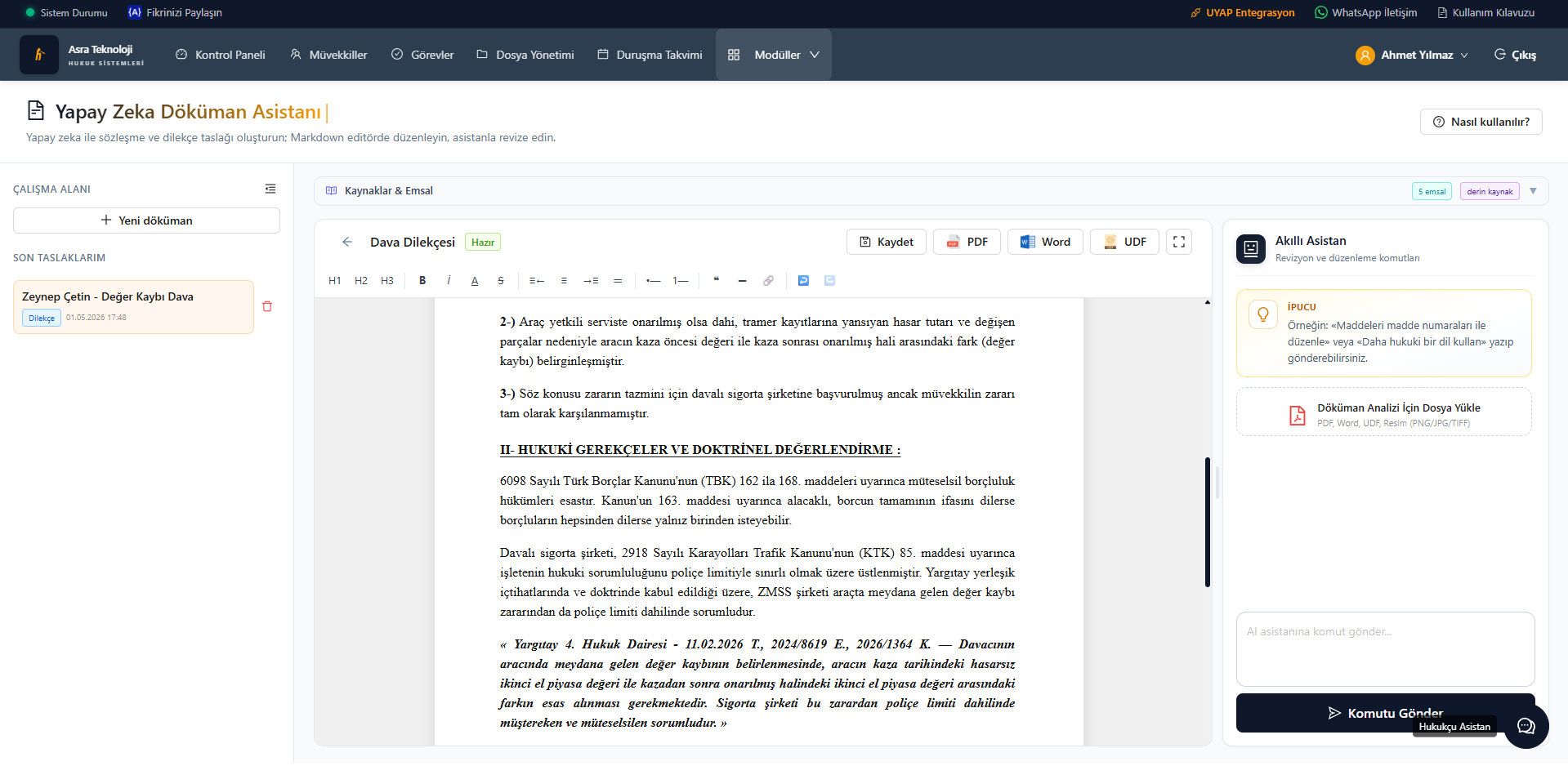1568x766 pixels.
Task: Collapse the Çalışma Alanı sidebar
Action: point(270,189)
